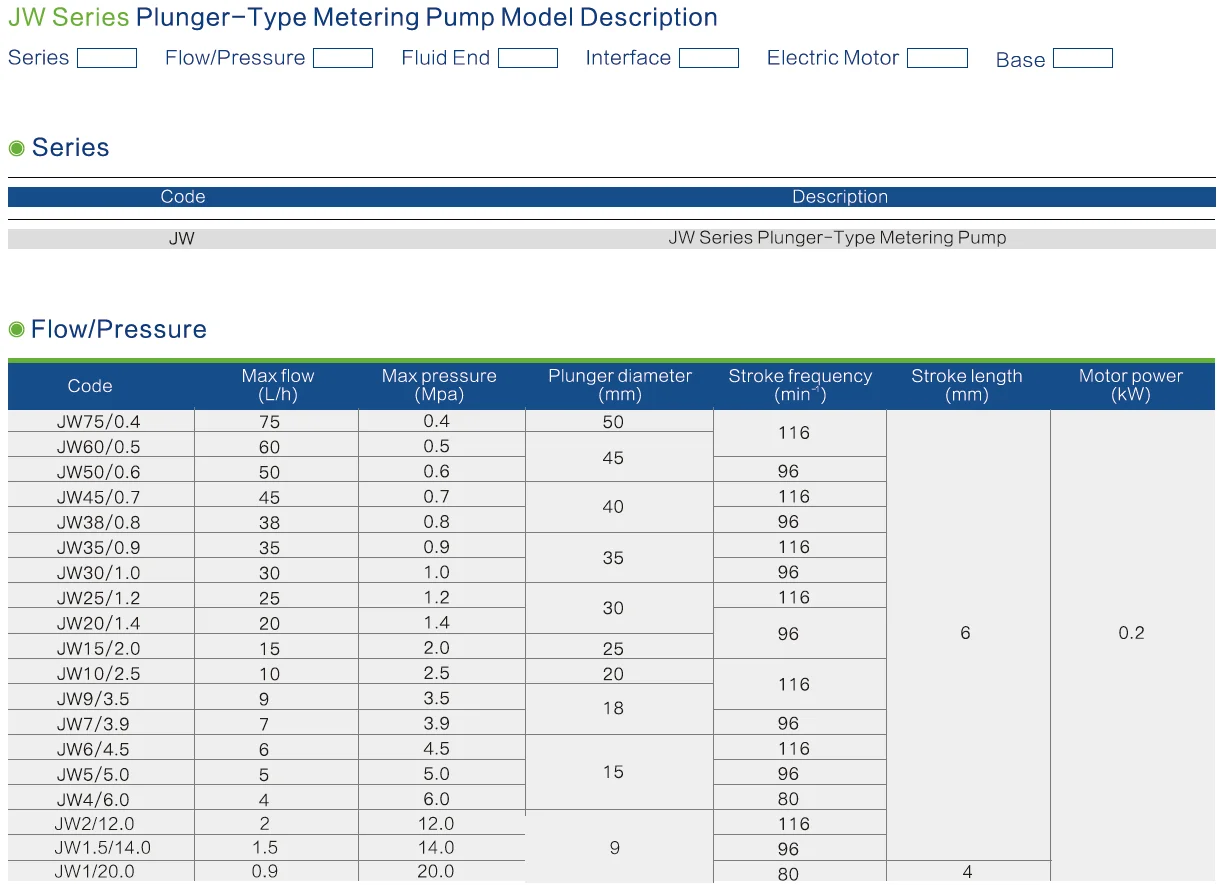
Task: Select the JW1/20.0 code row
Action: click(94, 872)
